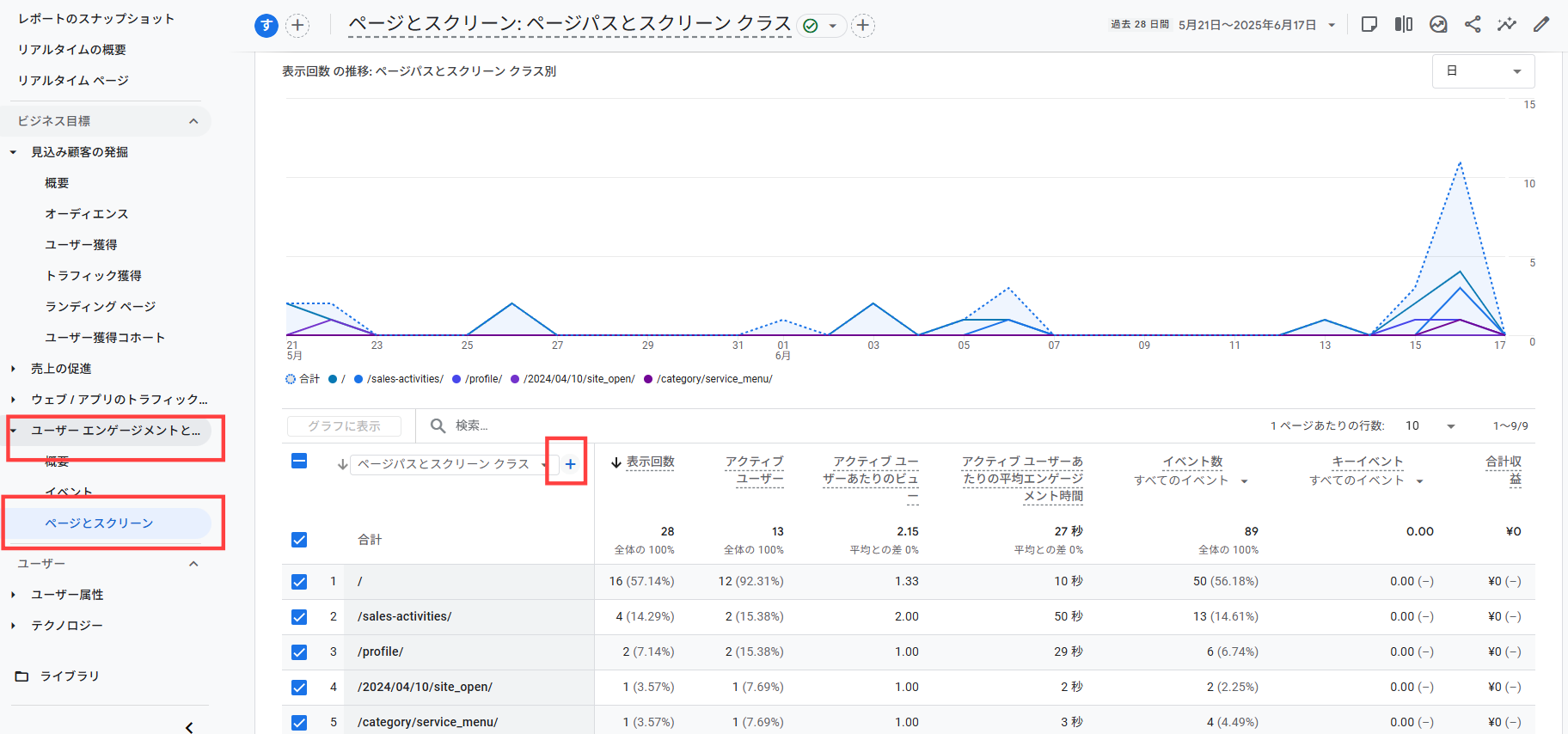Open ユーザー獲得コホート report
This screenshot has height=734, width=1568.
[105, 338]
